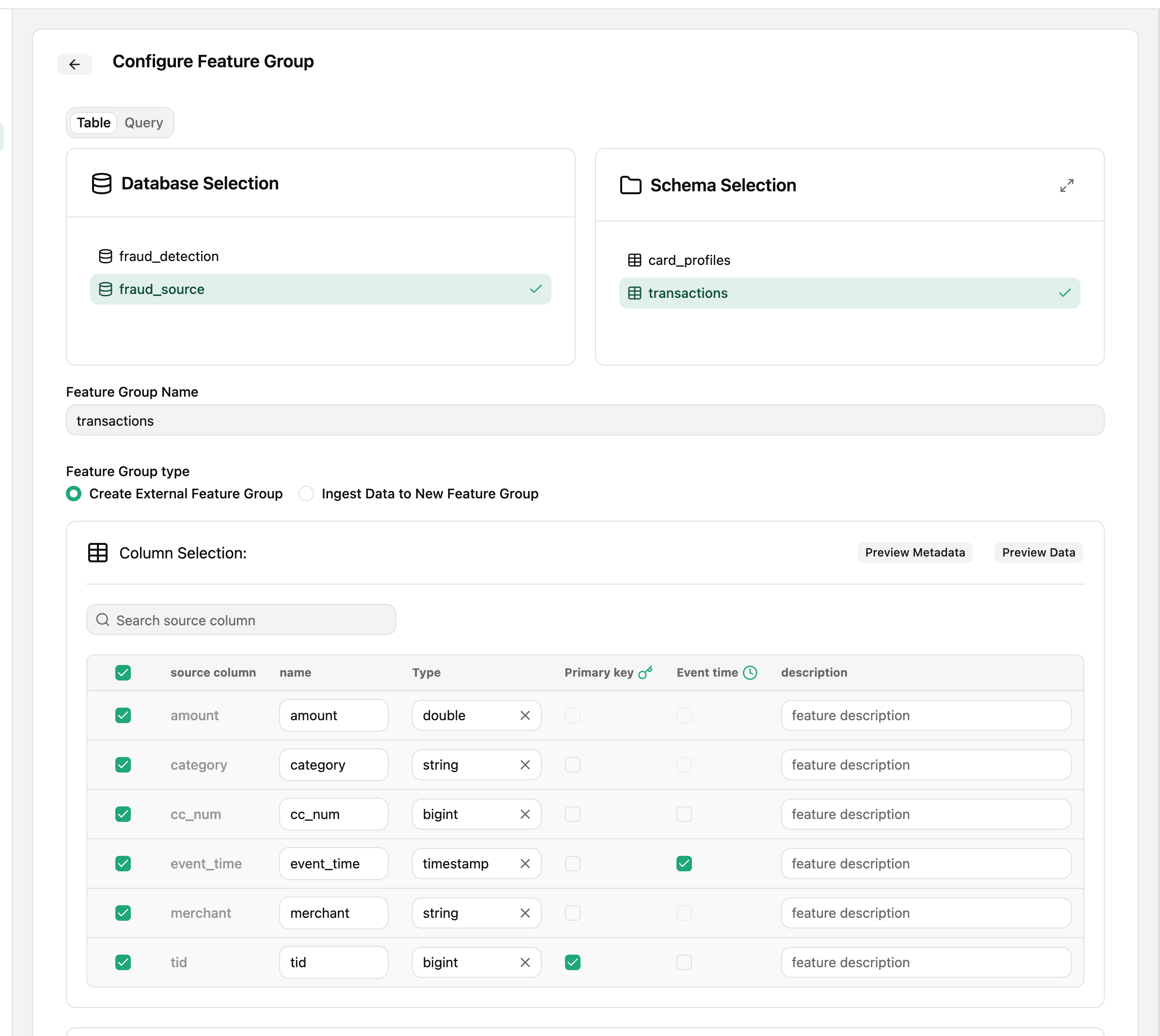Select the card_profiles table
The height and width of the screenshot is (1036, 1160).
coord(849,260)
